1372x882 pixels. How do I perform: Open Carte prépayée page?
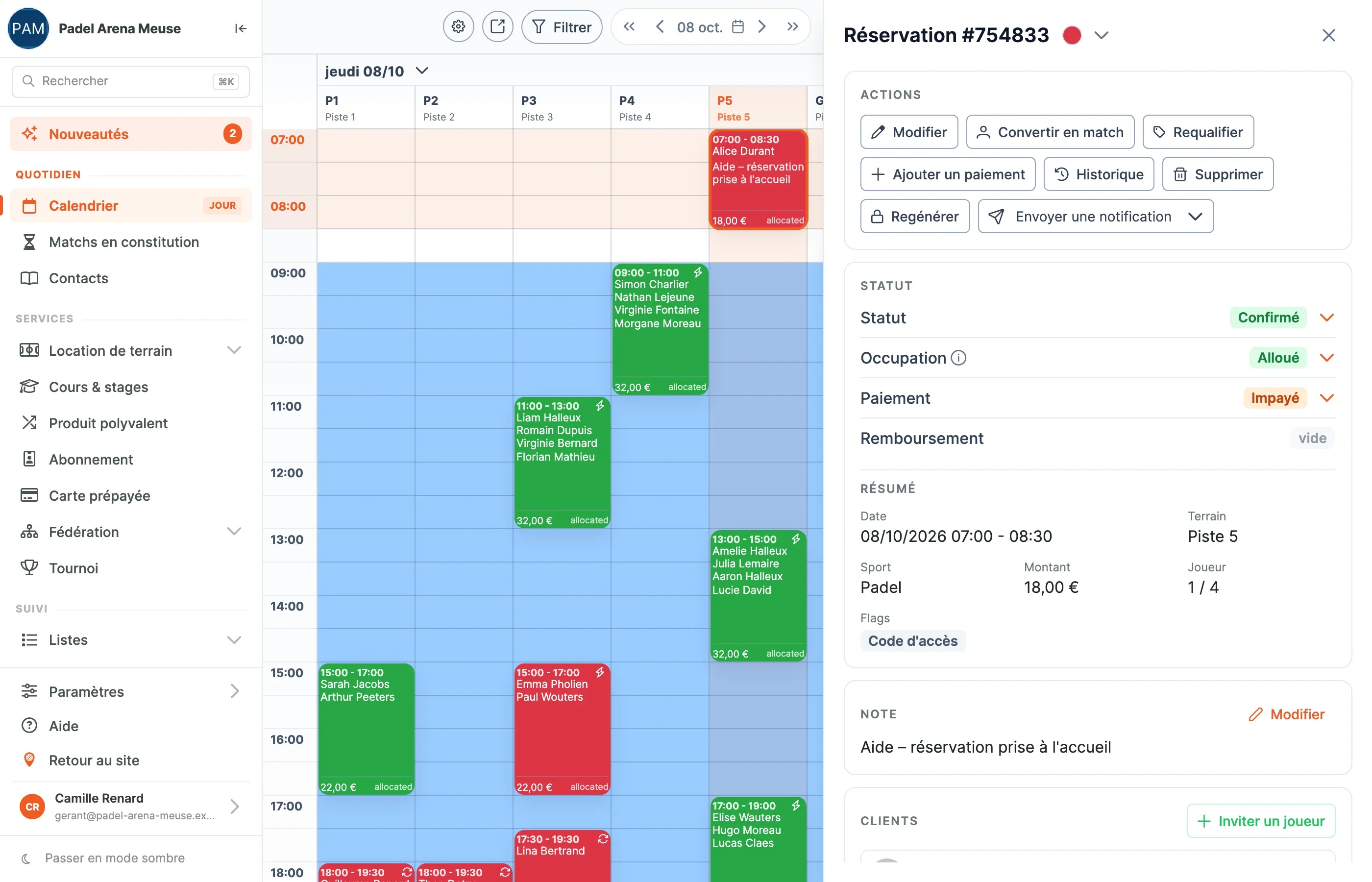tap(130, 495)
